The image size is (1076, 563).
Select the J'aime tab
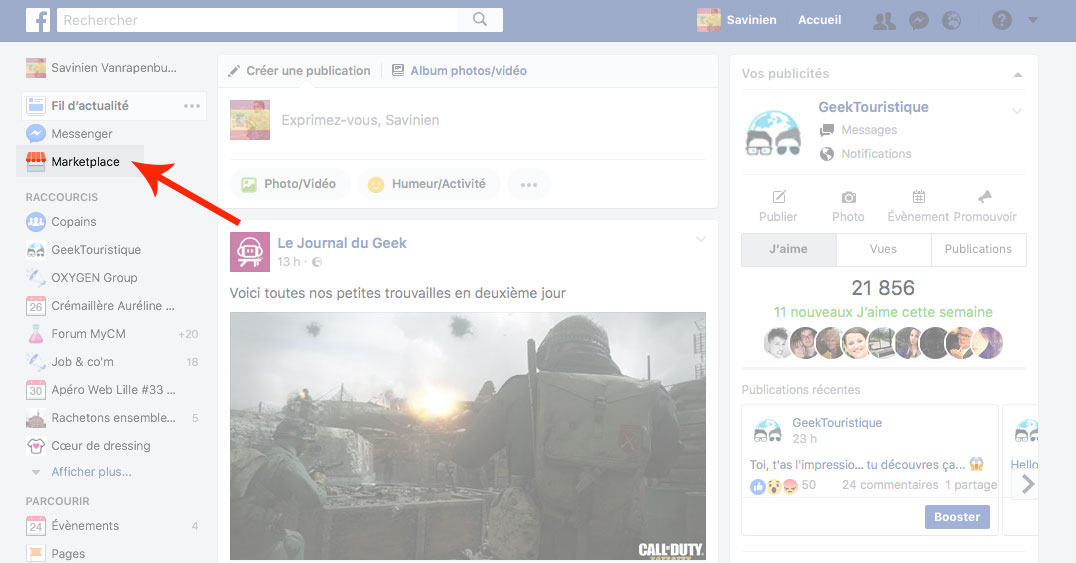(x=788, y=249)
